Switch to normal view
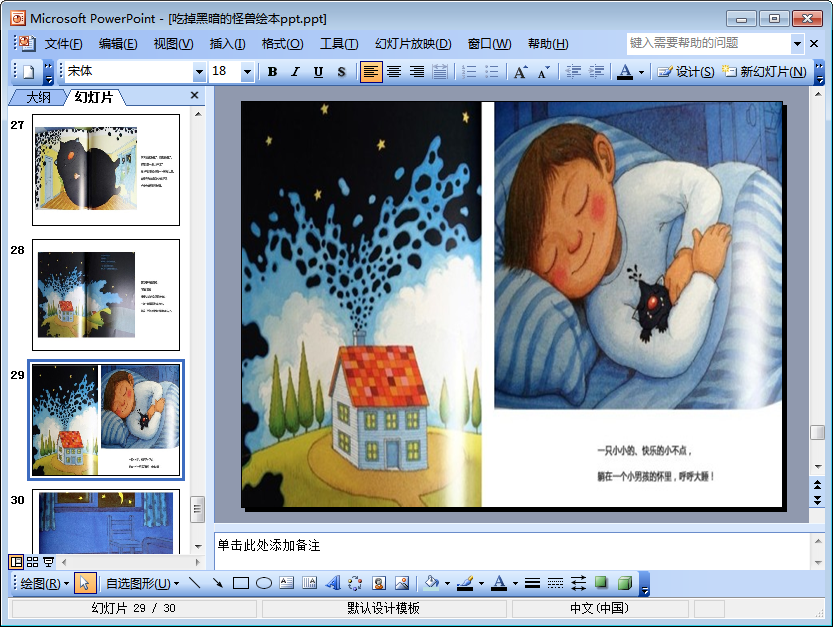This screenshot has height=627, width=833. (16, 562)
